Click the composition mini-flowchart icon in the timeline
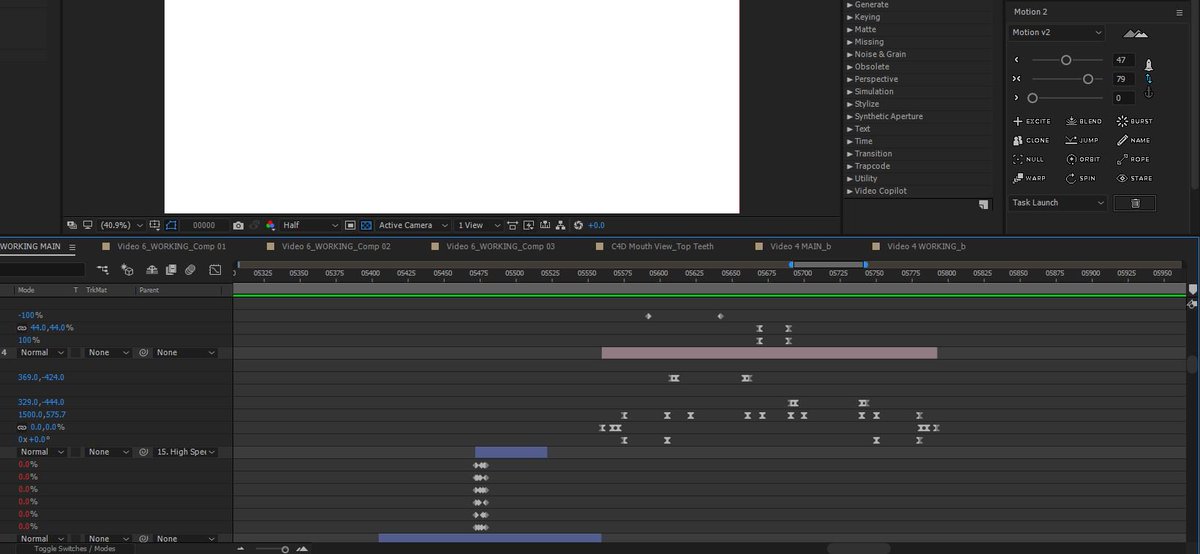The image size is (1200, 554). click(104, 269)
